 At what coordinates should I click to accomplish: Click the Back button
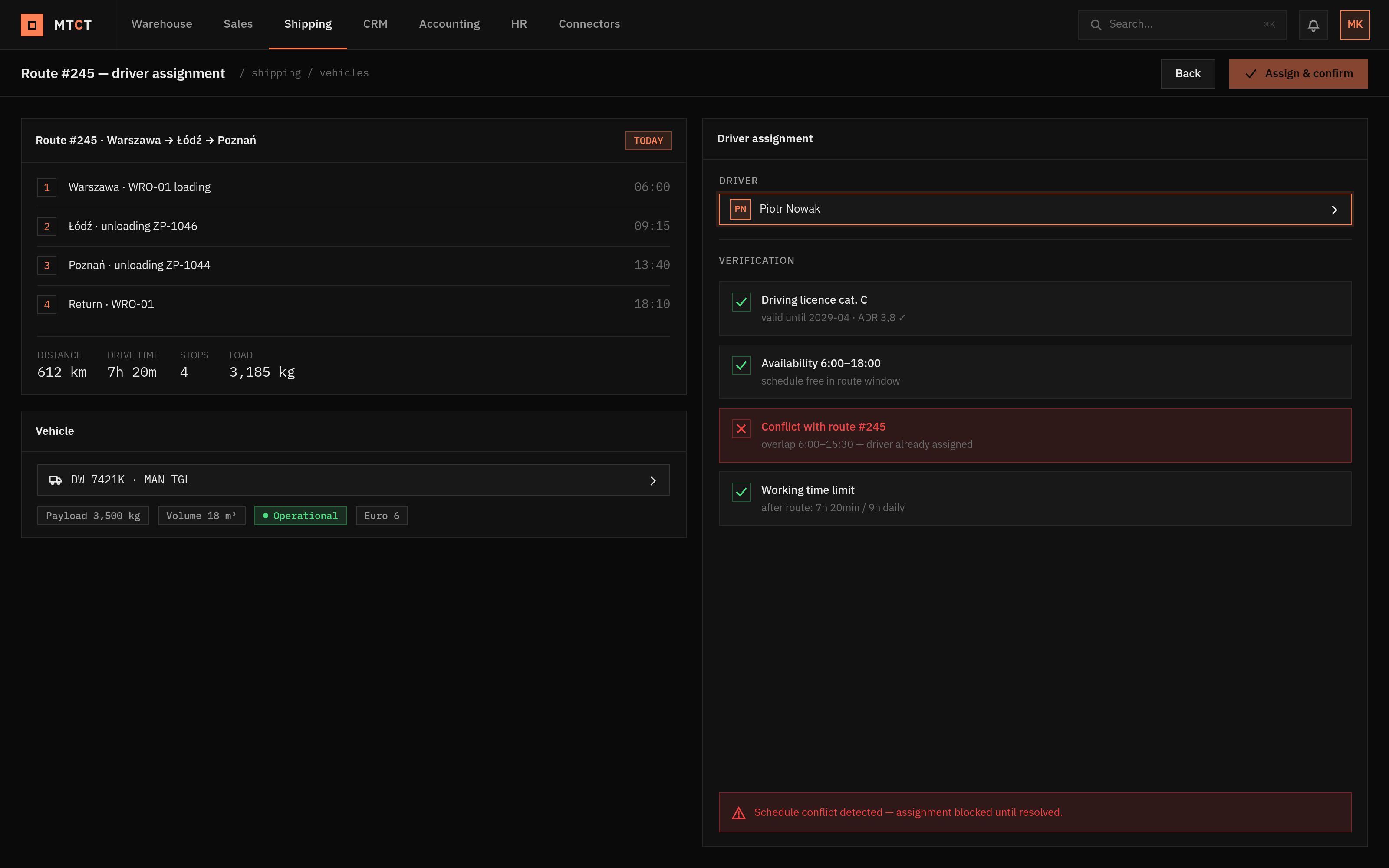tap(1188, 73)
